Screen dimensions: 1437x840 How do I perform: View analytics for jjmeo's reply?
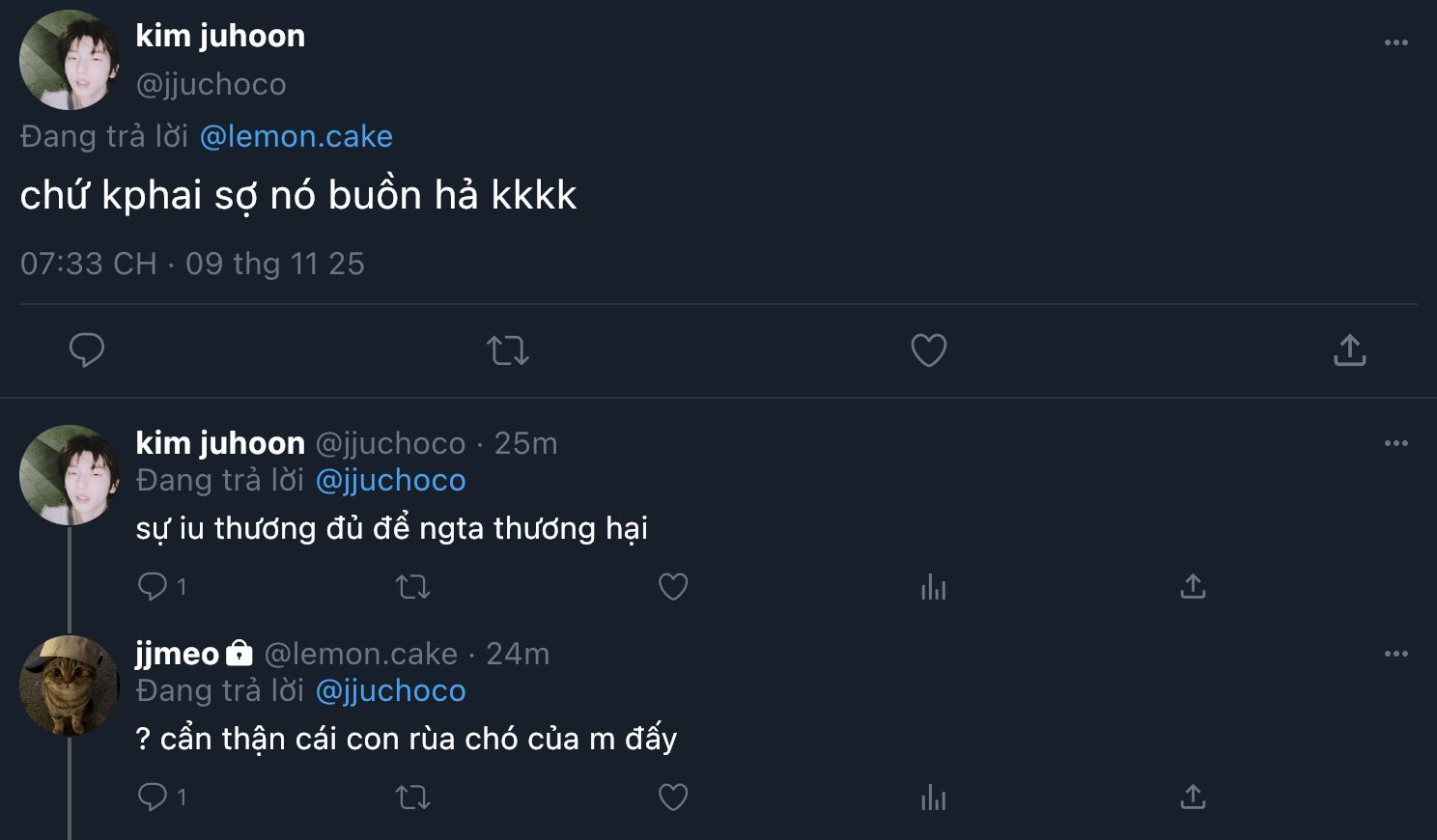coord(934,797)
